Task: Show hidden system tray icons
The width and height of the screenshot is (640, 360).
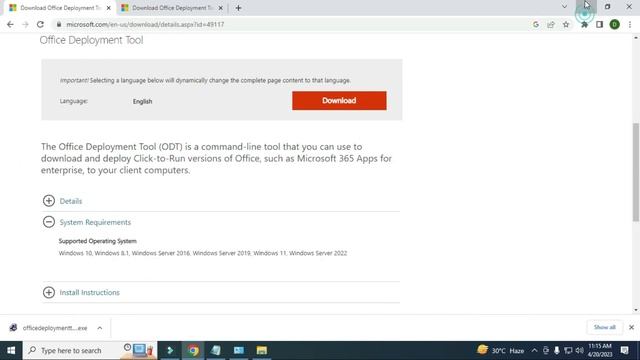Action: [x=534, y=350]
